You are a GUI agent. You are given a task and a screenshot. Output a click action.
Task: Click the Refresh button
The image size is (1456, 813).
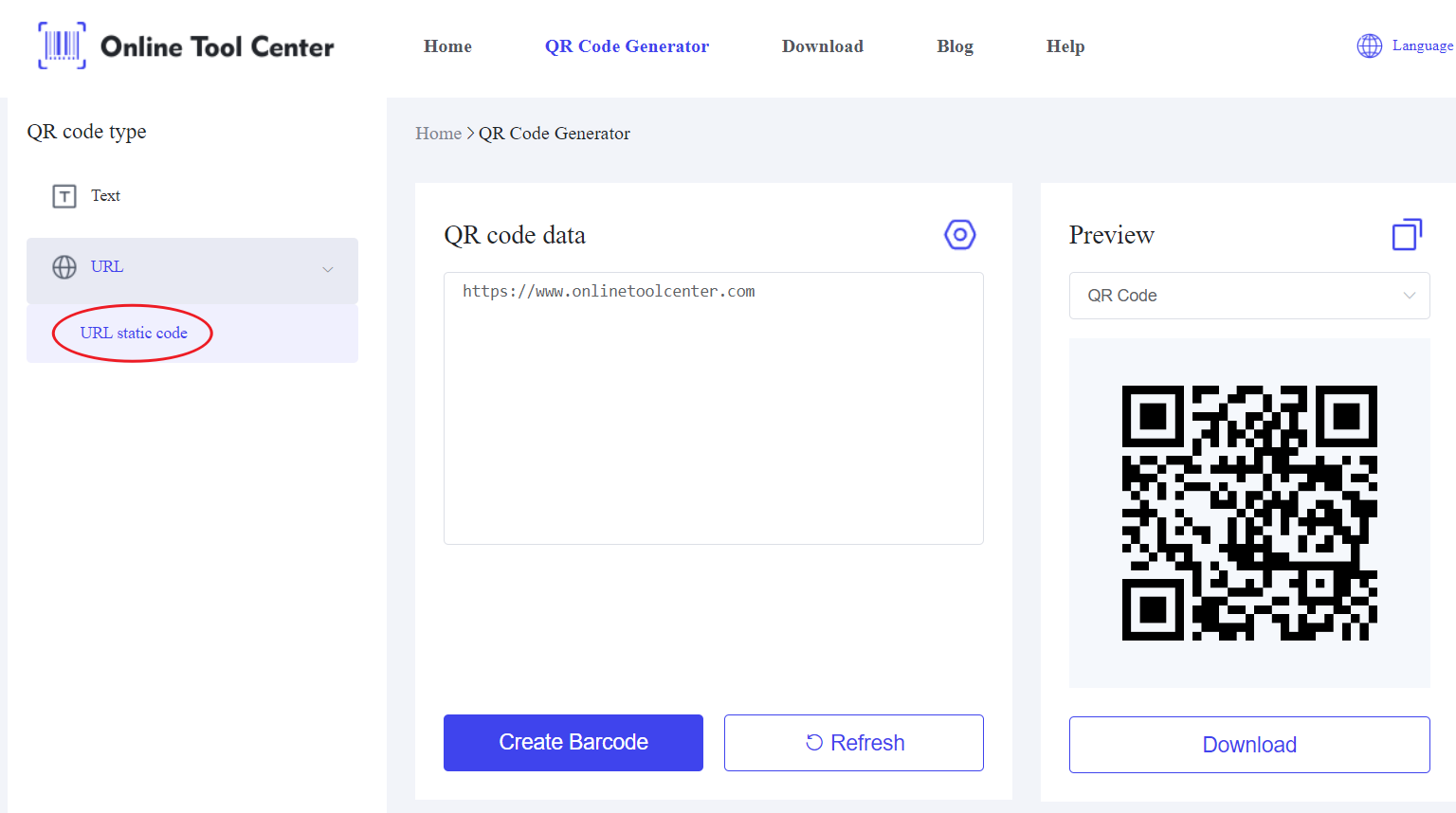tap(854, 743)
